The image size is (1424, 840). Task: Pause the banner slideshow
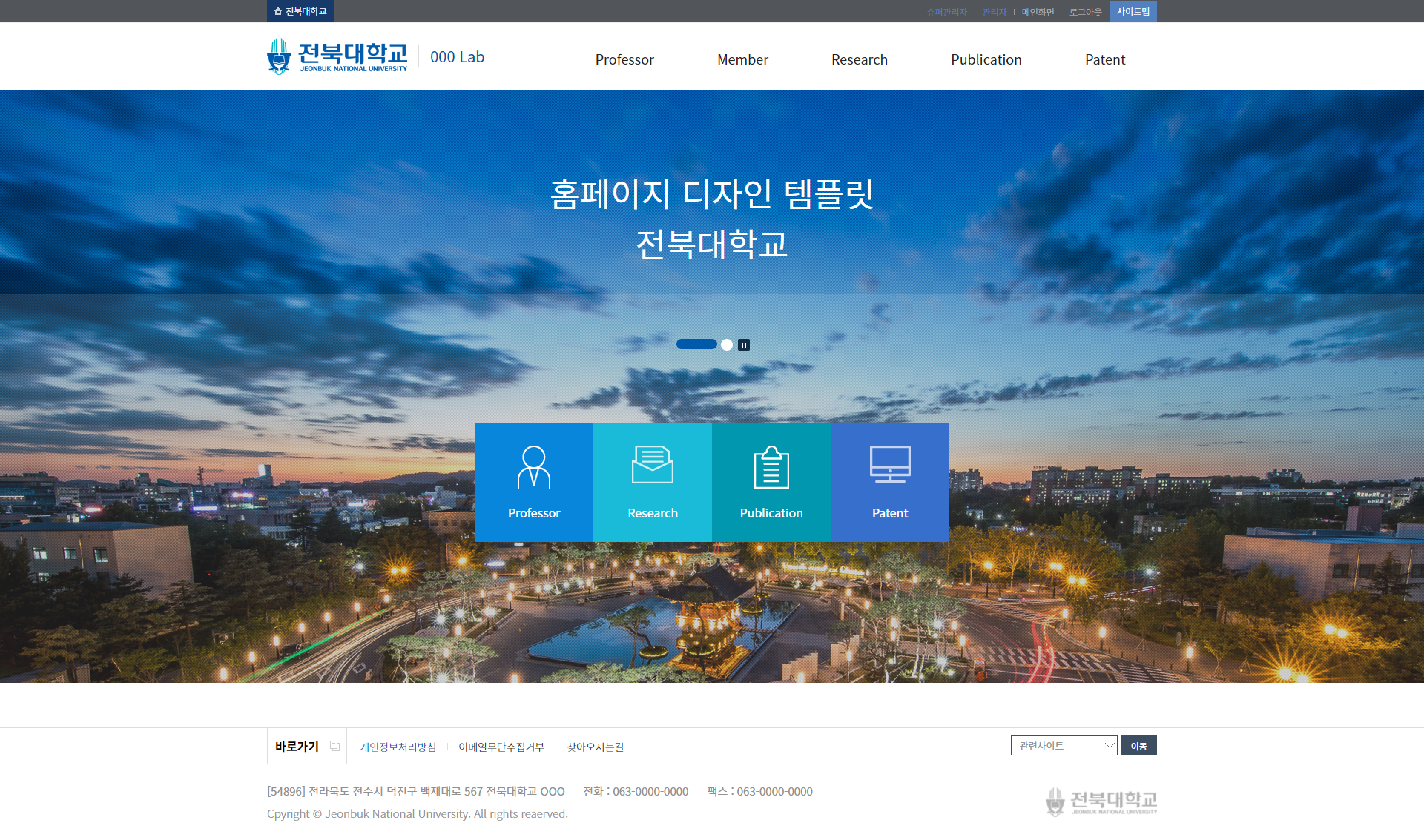pyautogui.click(x=744, y=345)
